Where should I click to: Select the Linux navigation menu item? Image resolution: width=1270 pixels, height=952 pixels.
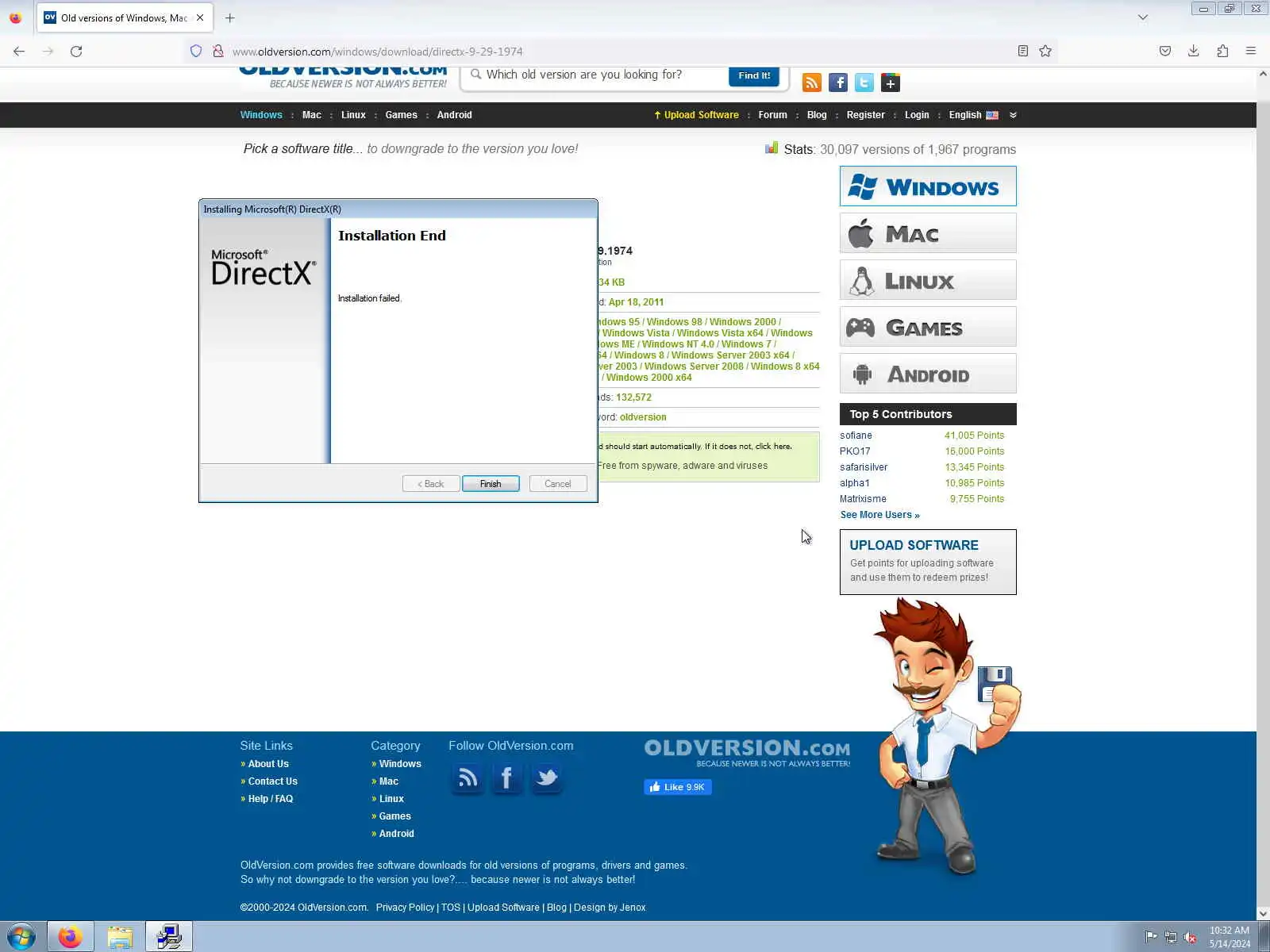coord(353,115)
